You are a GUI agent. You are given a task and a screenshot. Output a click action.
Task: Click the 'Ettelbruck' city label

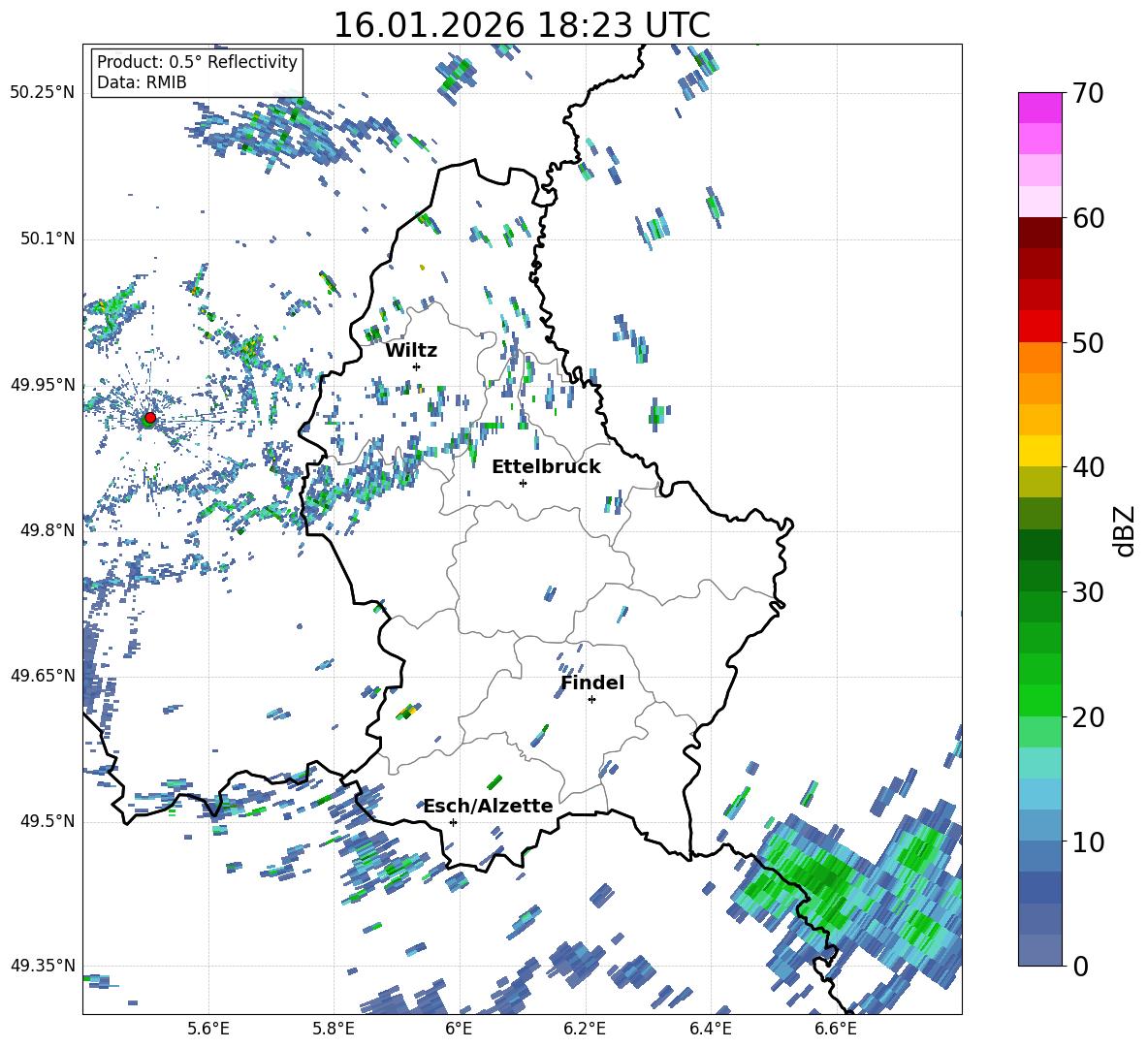click(x=546, y=467)
